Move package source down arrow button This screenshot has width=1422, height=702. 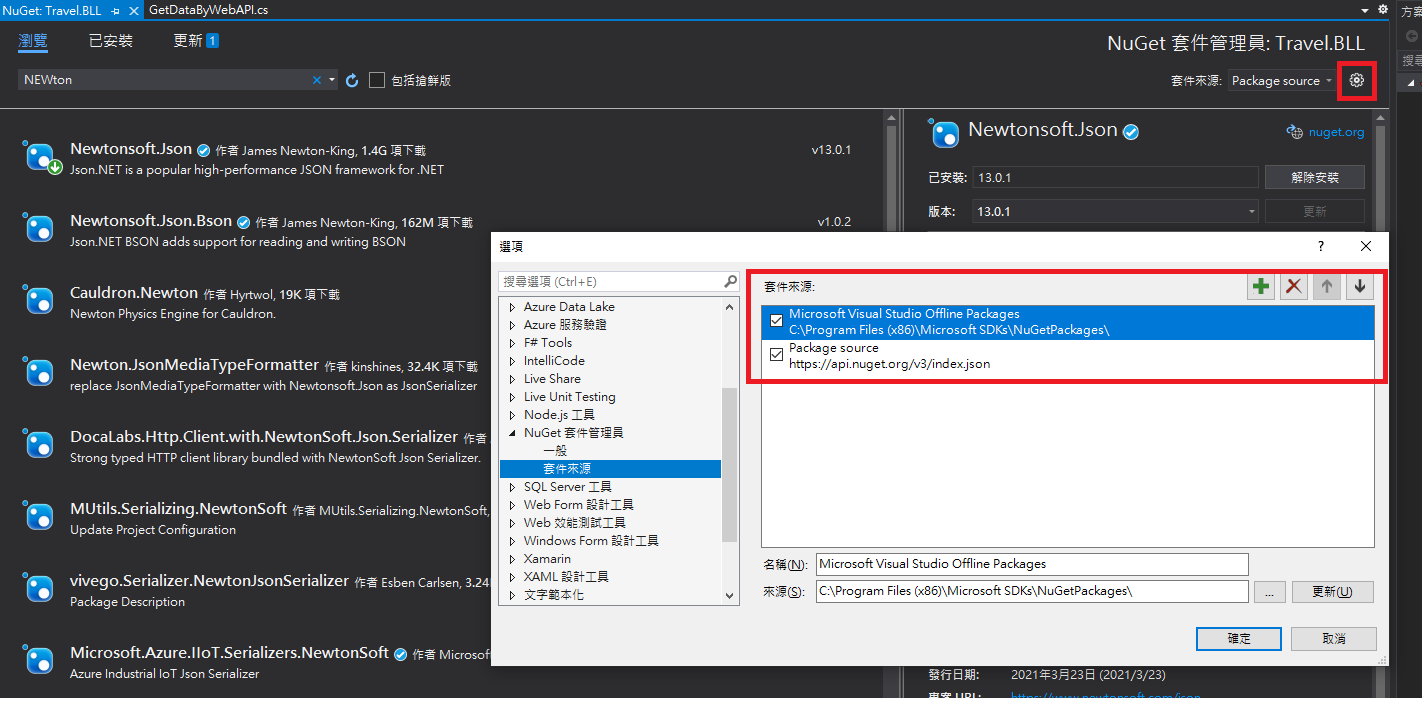pos(1359,287)
